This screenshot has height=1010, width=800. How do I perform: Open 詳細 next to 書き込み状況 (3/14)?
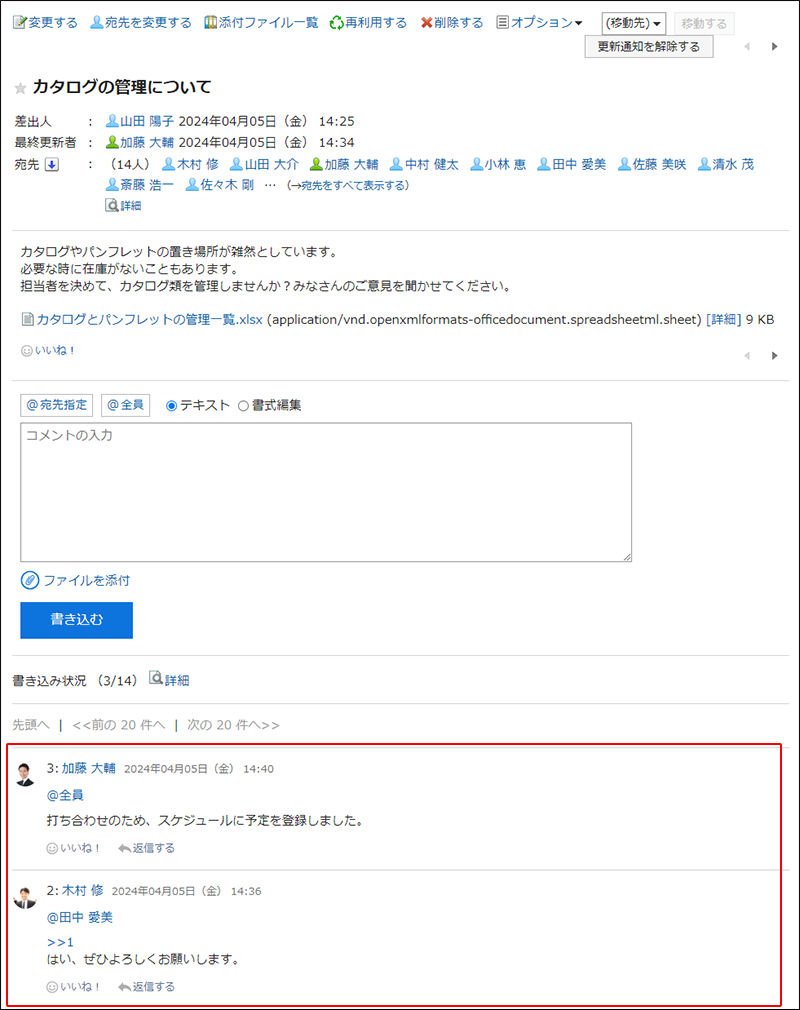(169, 680)
